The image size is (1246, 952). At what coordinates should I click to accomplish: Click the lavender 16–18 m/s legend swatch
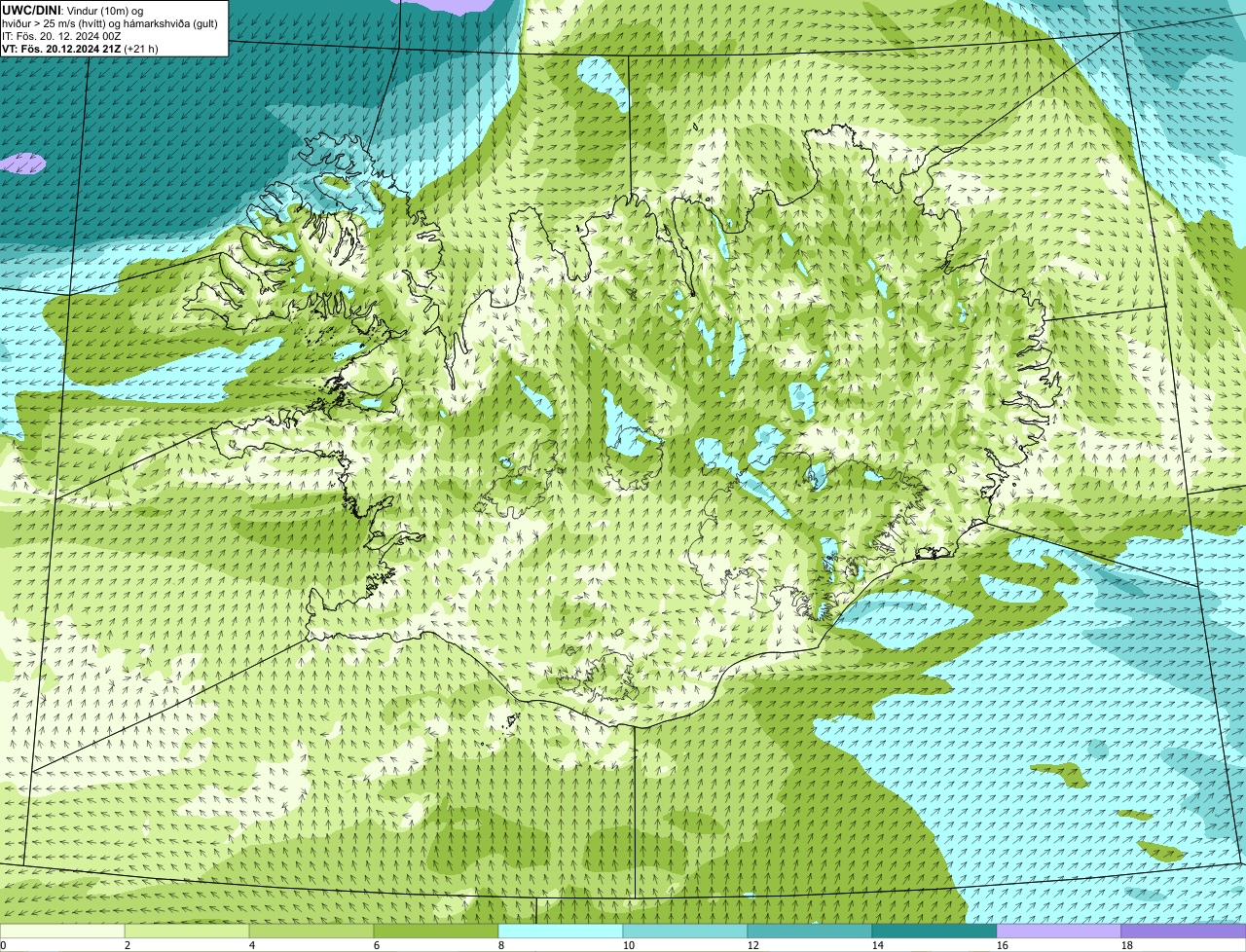coord(1059,931)
